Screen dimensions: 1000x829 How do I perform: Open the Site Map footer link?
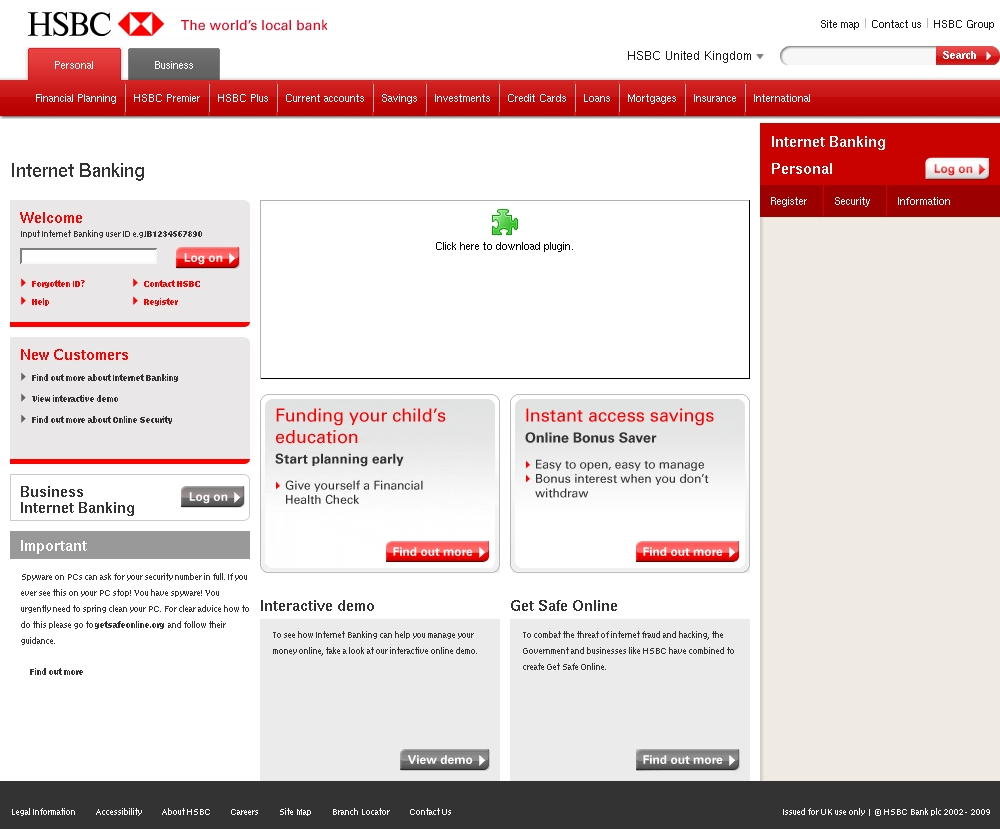pos(295,812)
